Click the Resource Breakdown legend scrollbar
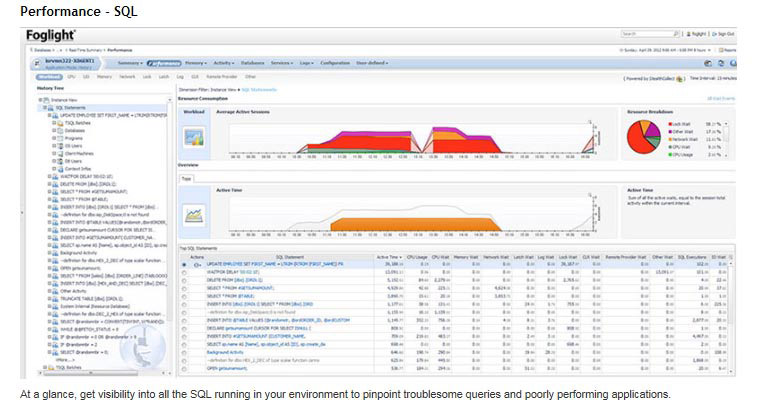The height and width of the screenshot is (409, 757). (726, 139)
